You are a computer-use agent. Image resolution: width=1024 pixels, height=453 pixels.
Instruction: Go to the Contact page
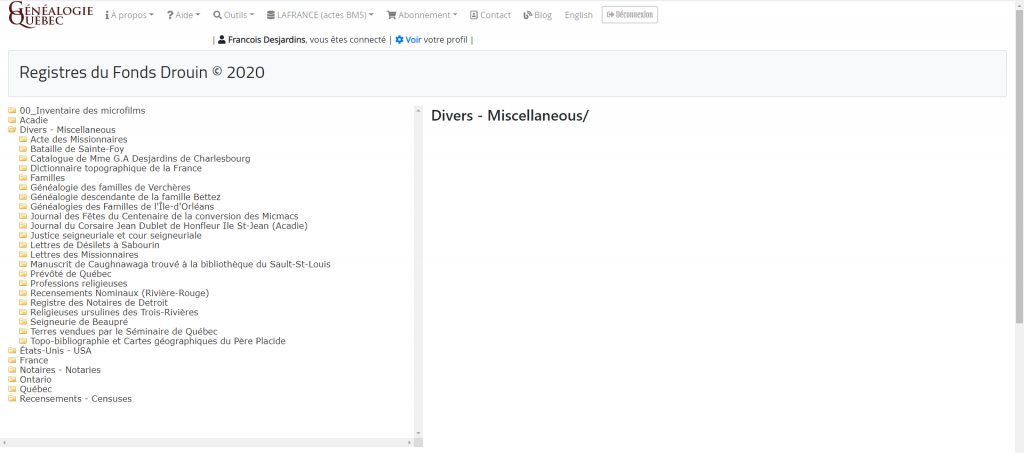point(490,15)
